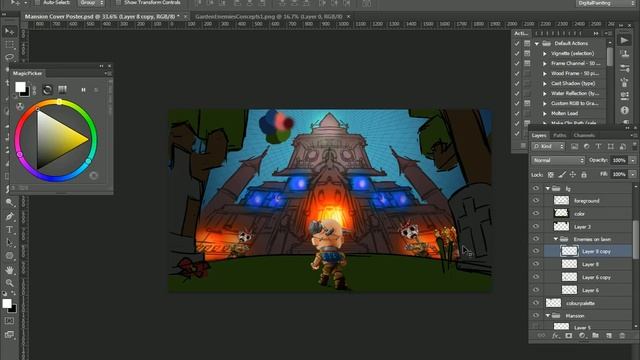Screen dimensions: 640x360
Task: Click the Layer 2 thumbnail
Action: click(x=561, y=226)
